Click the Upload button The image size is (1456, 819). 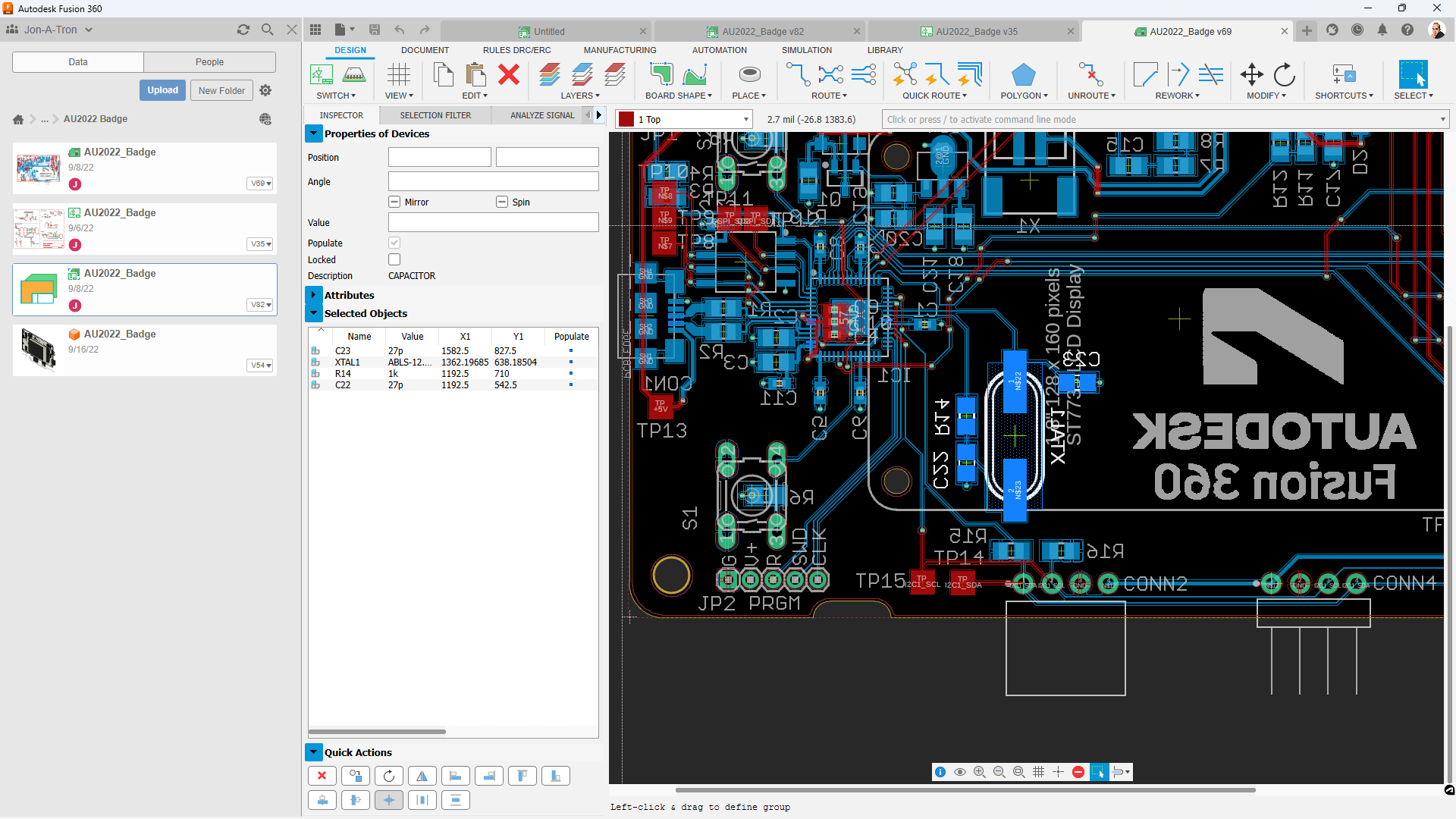pyautogui.click(x=162, y=90)
